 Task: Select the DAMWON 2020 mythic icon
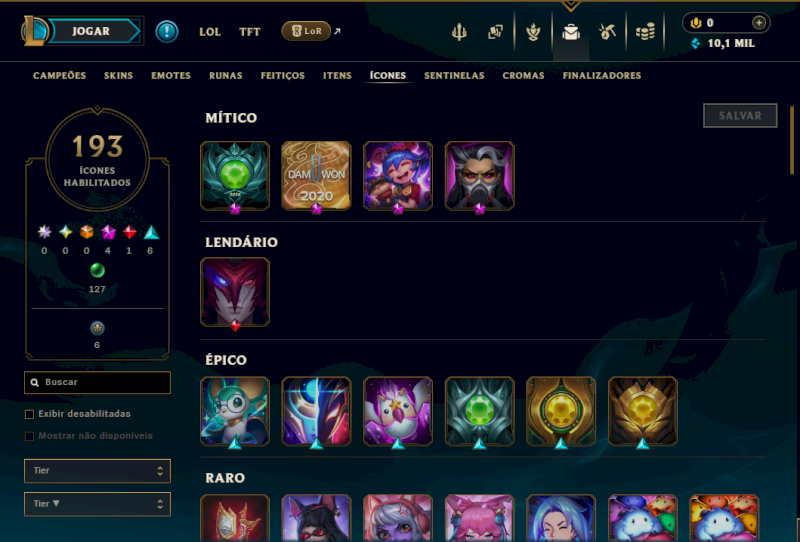316,176
